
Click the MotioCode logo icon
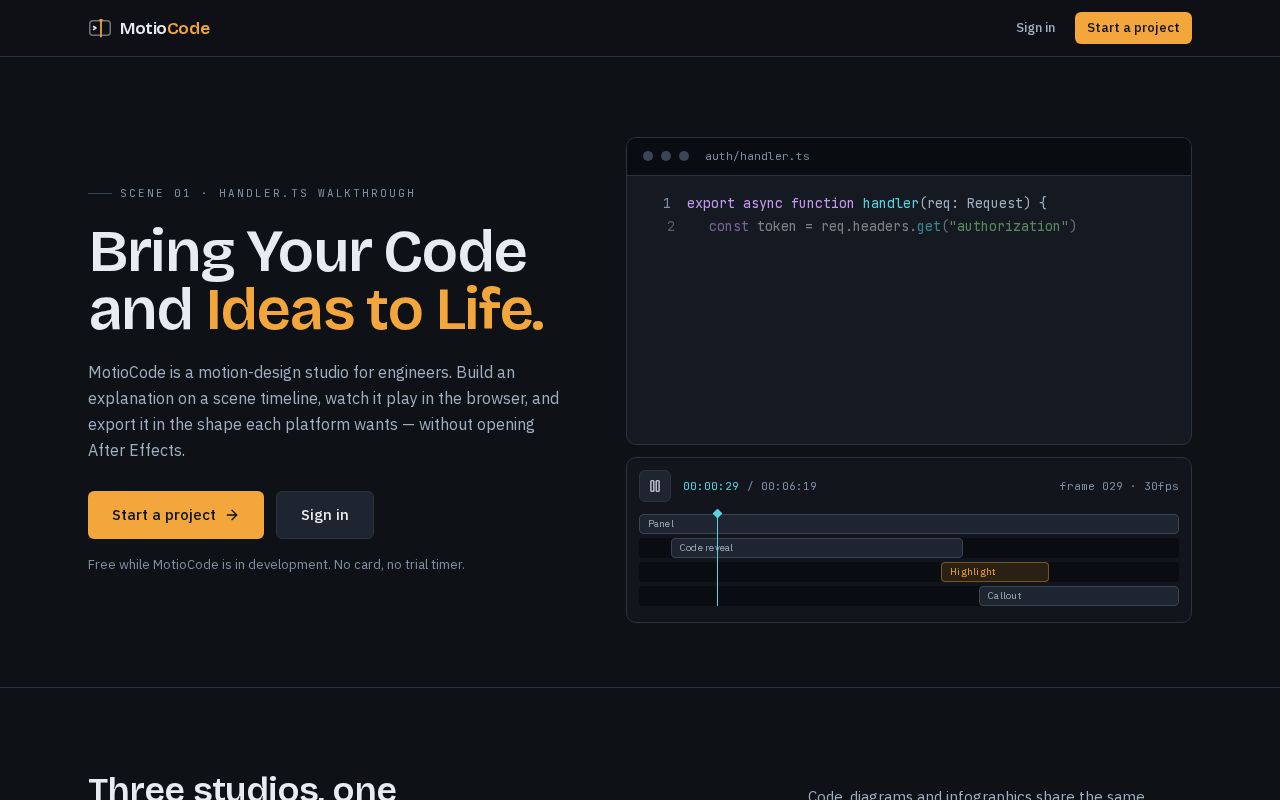point(100,28)
